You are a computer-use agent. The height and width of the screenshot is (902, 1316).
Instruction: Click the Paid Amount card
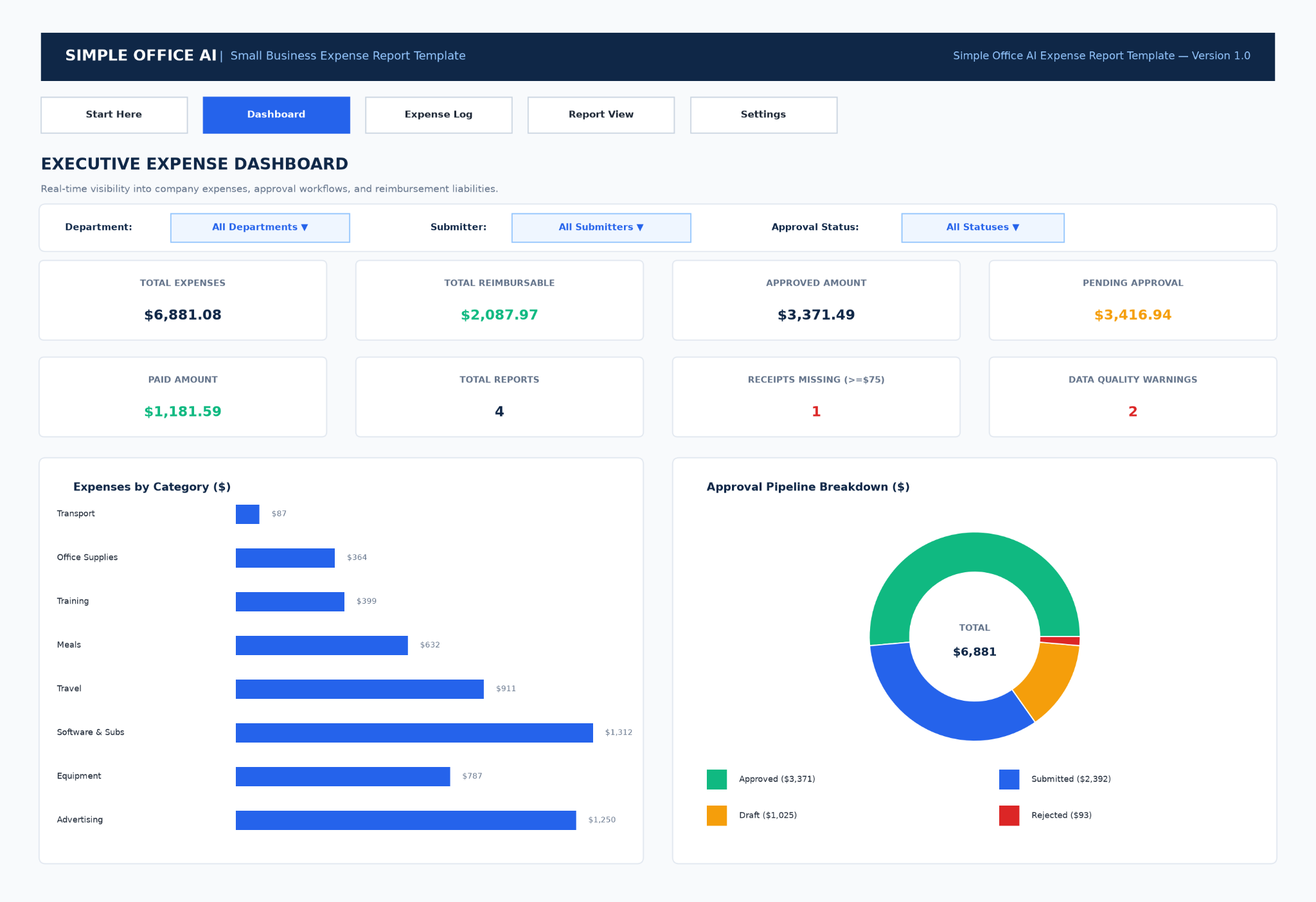(183, 397)
